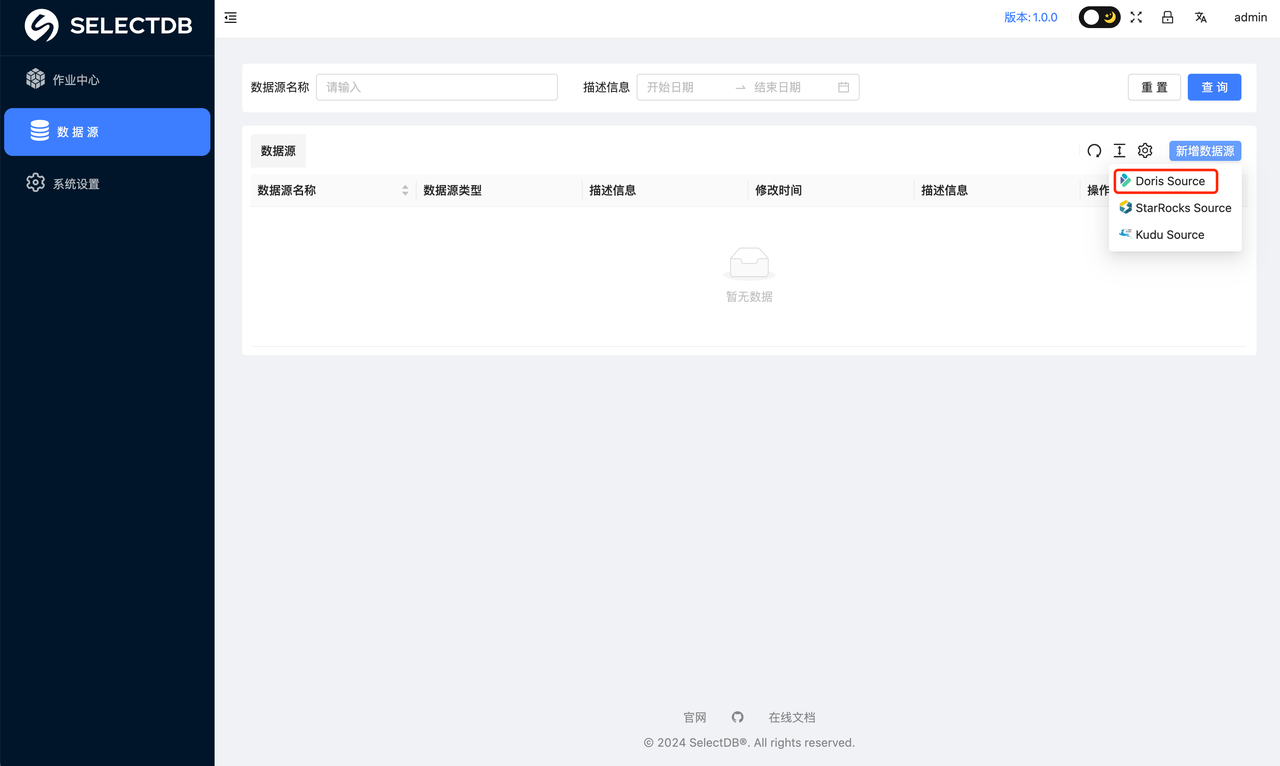Click the SelectDB logo
Viewport: 1280px width, 766px height.
point(107,26)
